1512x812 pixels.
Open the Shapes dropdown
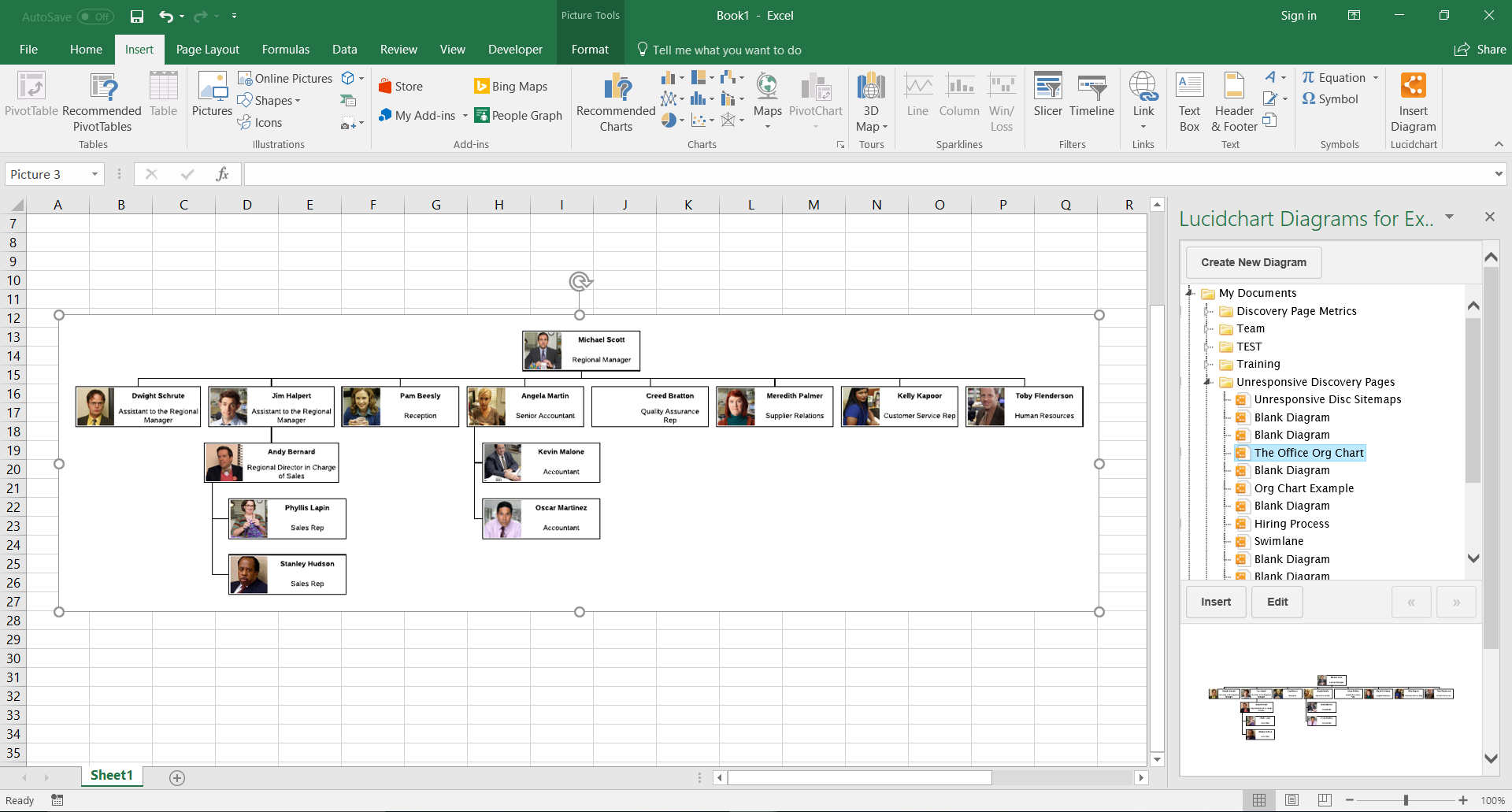tap(269, 100)
